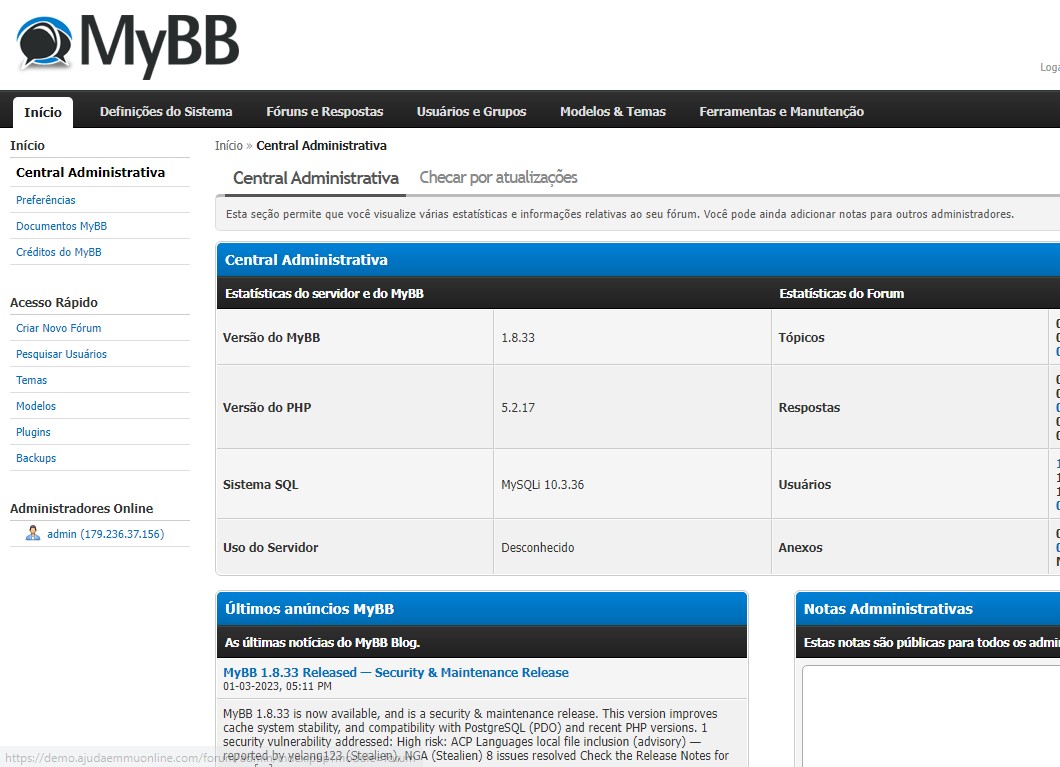Open Definições do Sistema tab
Screen dimensions: 1060x767
pos(166,112)
